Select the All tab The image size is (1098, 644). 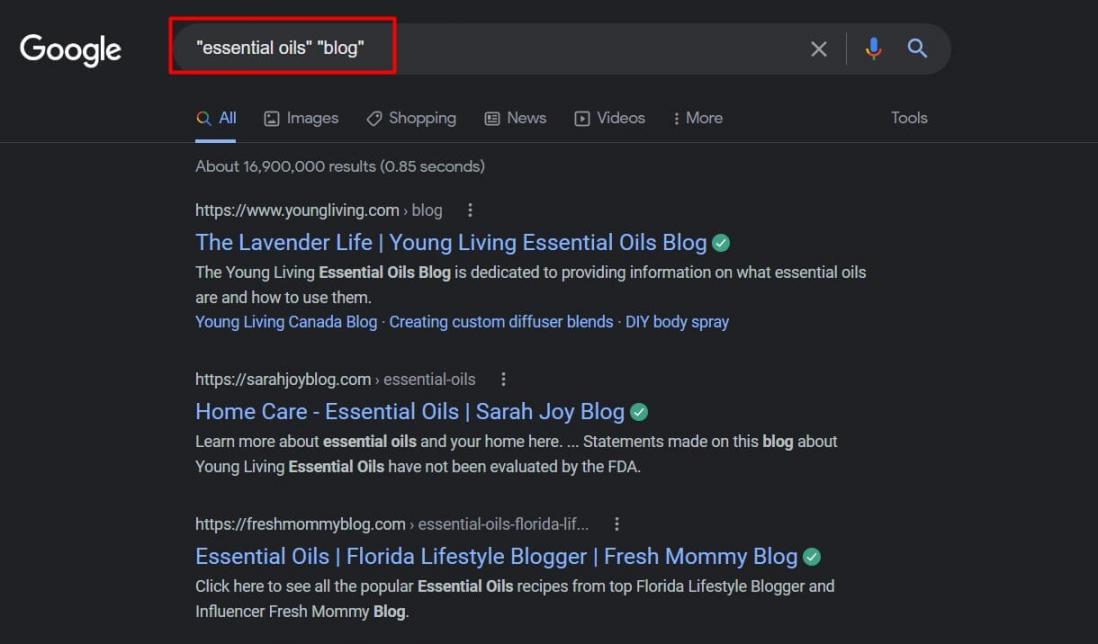[x=216, y=118]
